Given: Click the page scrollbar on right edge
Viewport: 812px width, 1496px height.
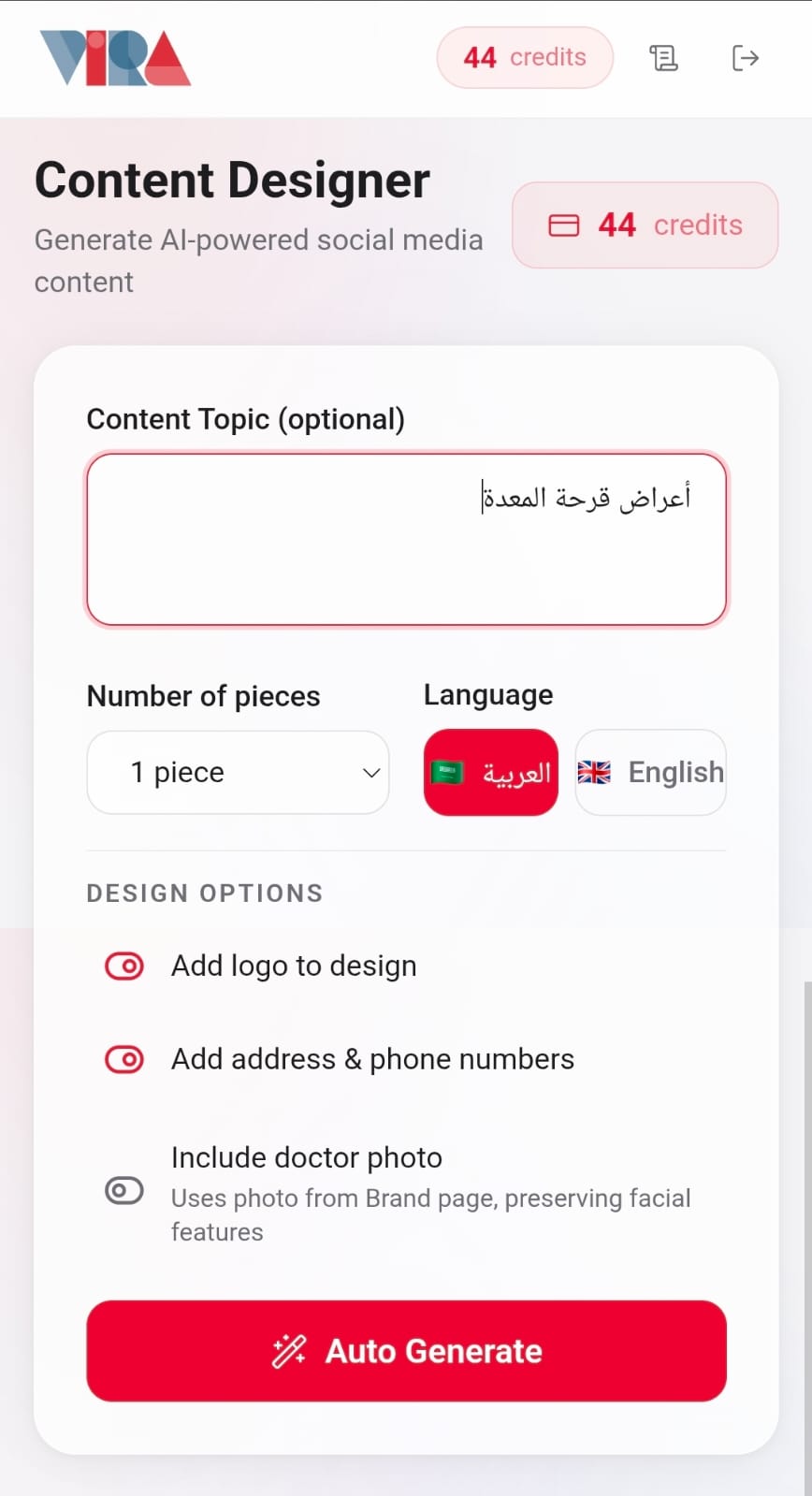Looking at the screenshot, I should 806,1216.
